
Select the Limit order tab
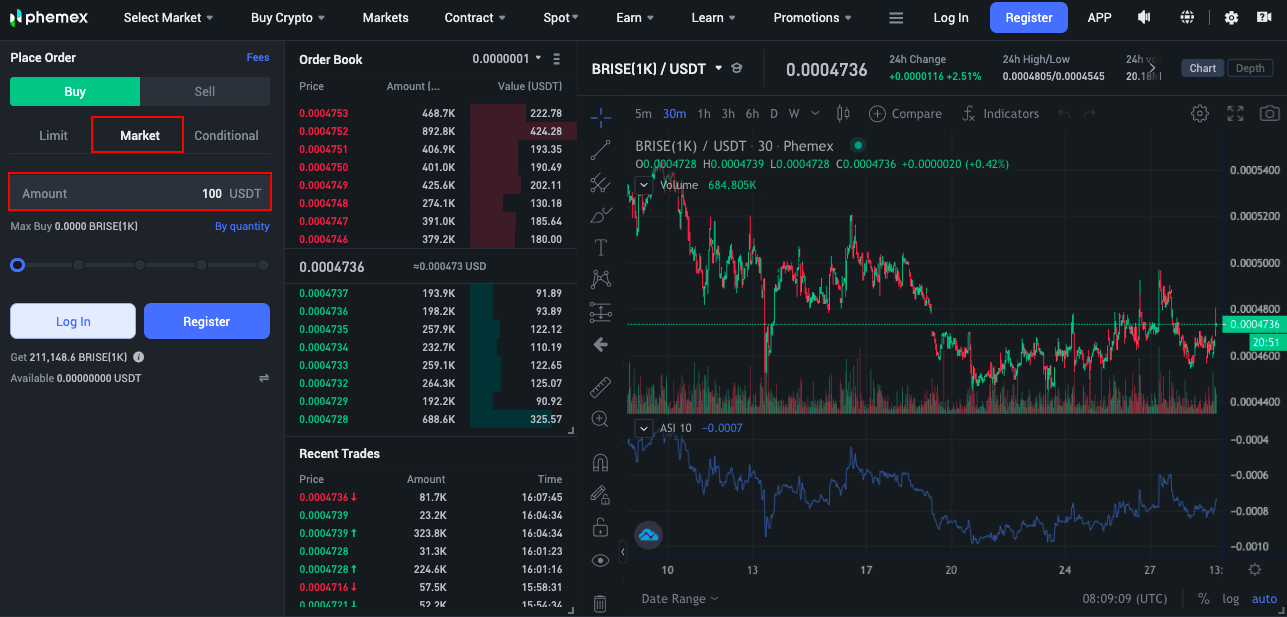(x=54, y=135)
